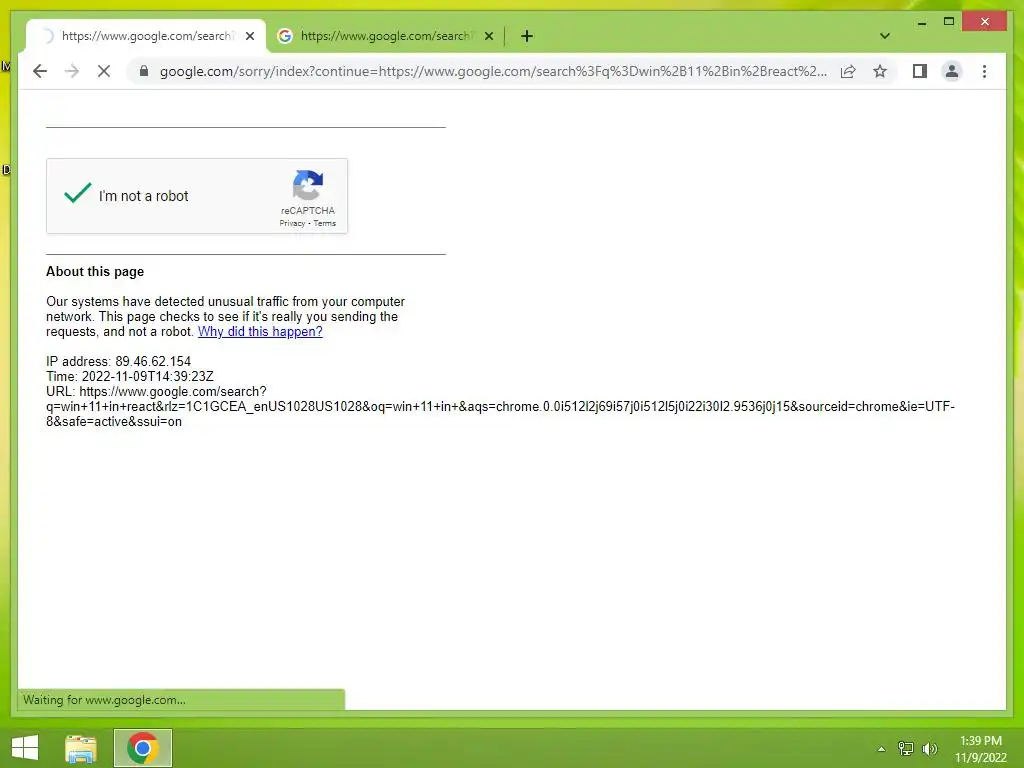Go forward with the forward arrow

72,71
